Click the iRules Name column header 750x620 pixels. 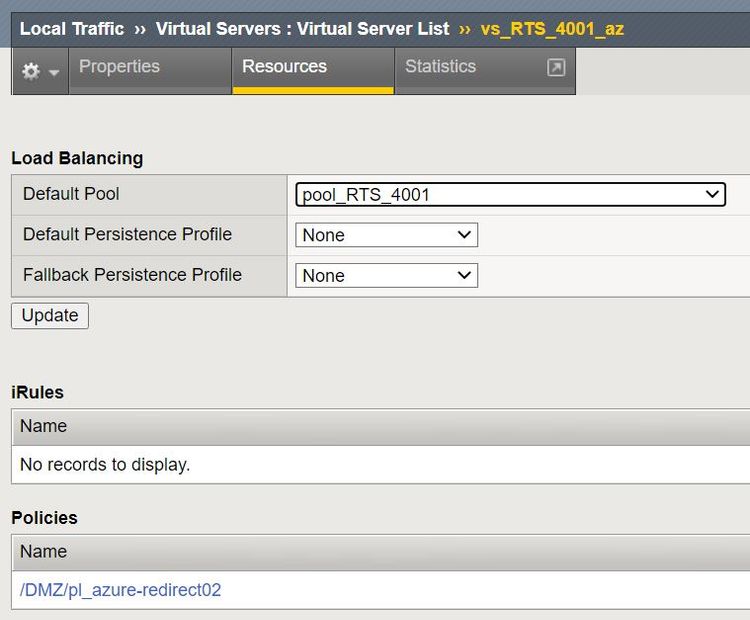(x=44, y=426)
